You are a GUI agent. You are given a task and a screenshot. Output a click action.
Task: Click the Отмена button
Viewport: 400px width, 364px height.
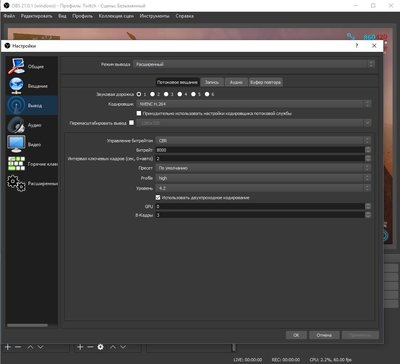324,335
